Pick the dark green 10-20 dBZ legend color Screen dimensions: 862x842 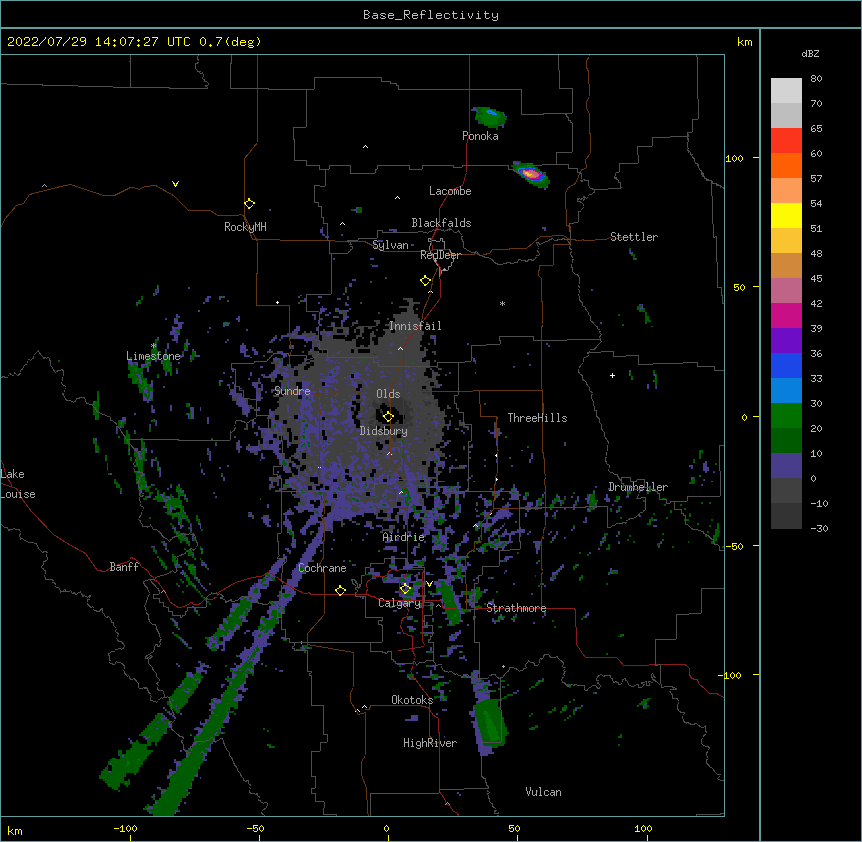[786, 440]
